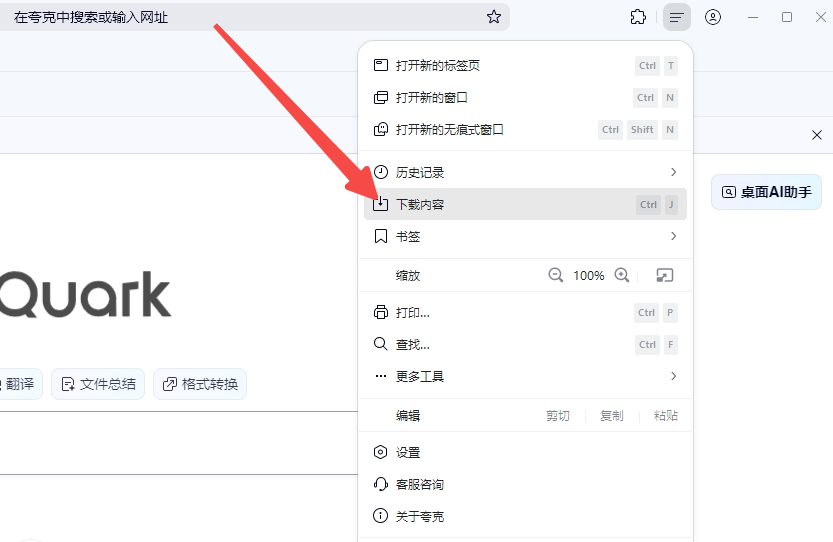
Task: Open 设置 from the menu
Action: coord(525,452)
